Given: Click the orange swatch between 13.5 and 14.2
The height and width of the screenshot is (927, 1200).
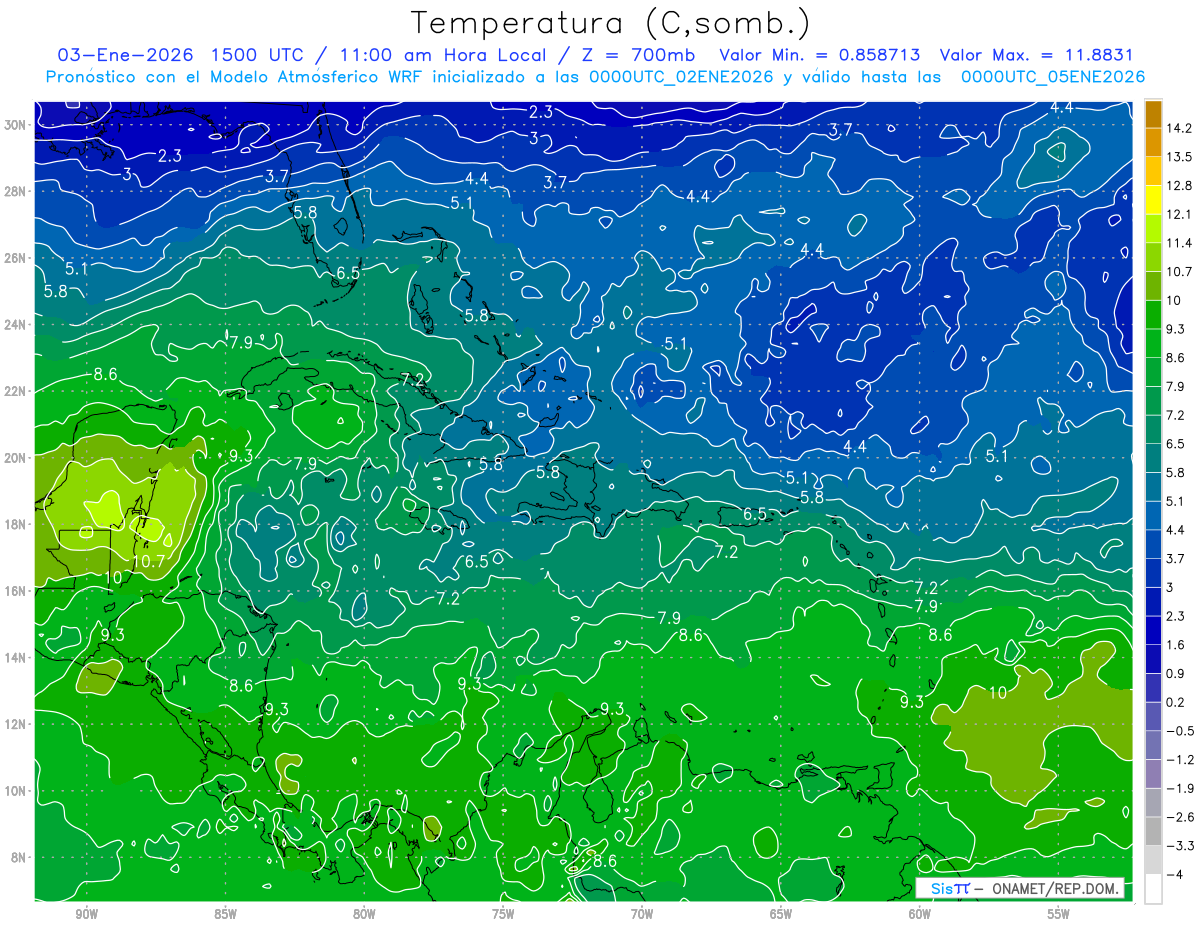Looking at the screenshot, I should point(1153,142).
